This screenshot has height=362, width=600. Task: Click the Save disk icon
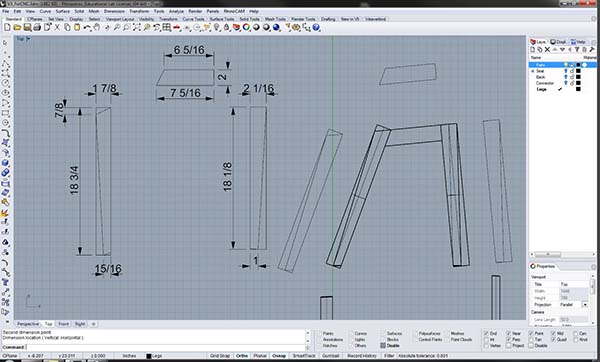(27, 28)
